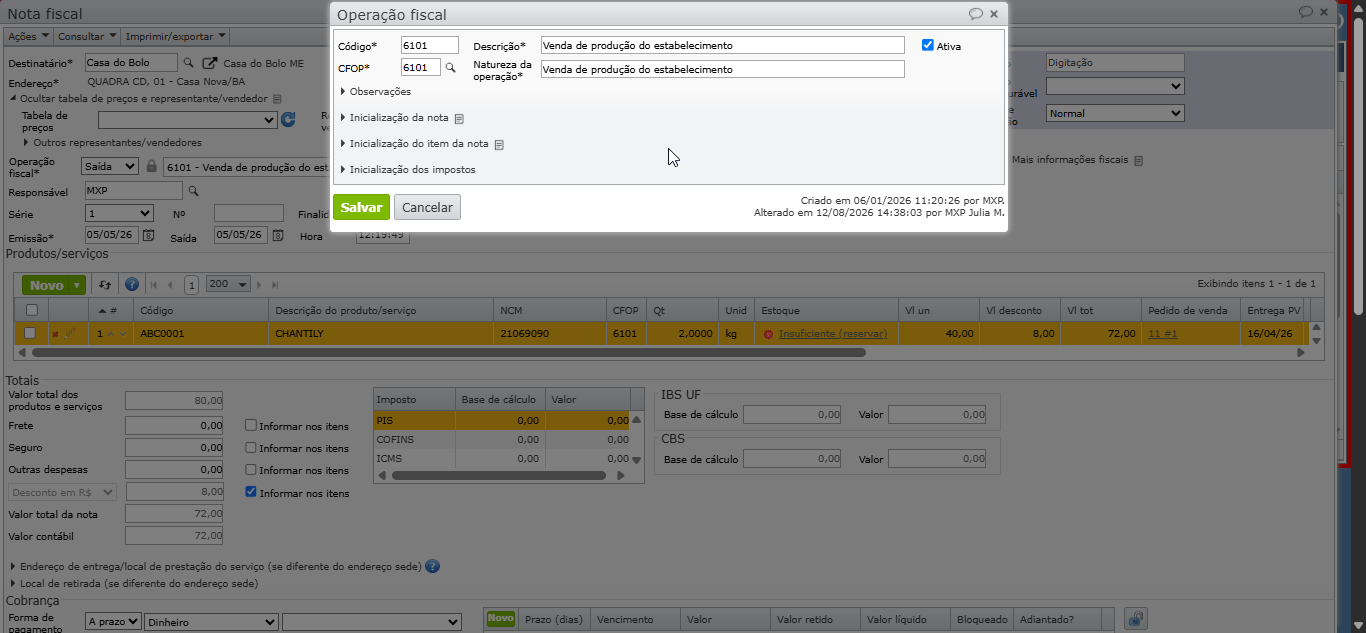This screenshot has width=1366, height=633.
Task: Open the Consultar menu
Action: click(86, 36)
